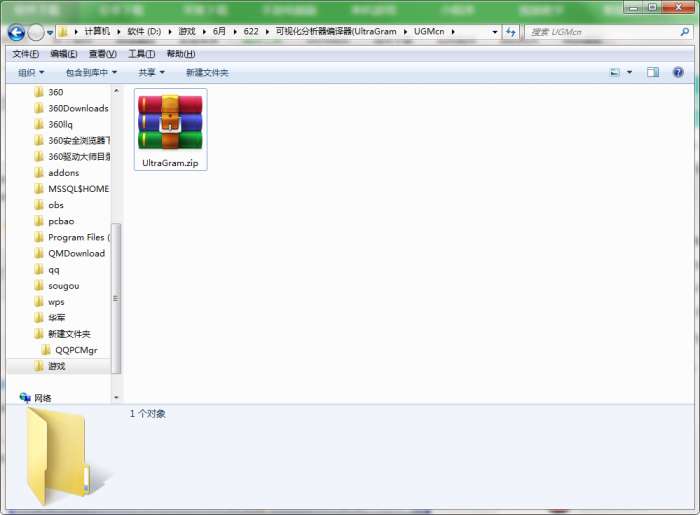The height and width of the screenshot is (515, 700).
Task: Expand the address bar history dropdown
Action: coord(494,32)
